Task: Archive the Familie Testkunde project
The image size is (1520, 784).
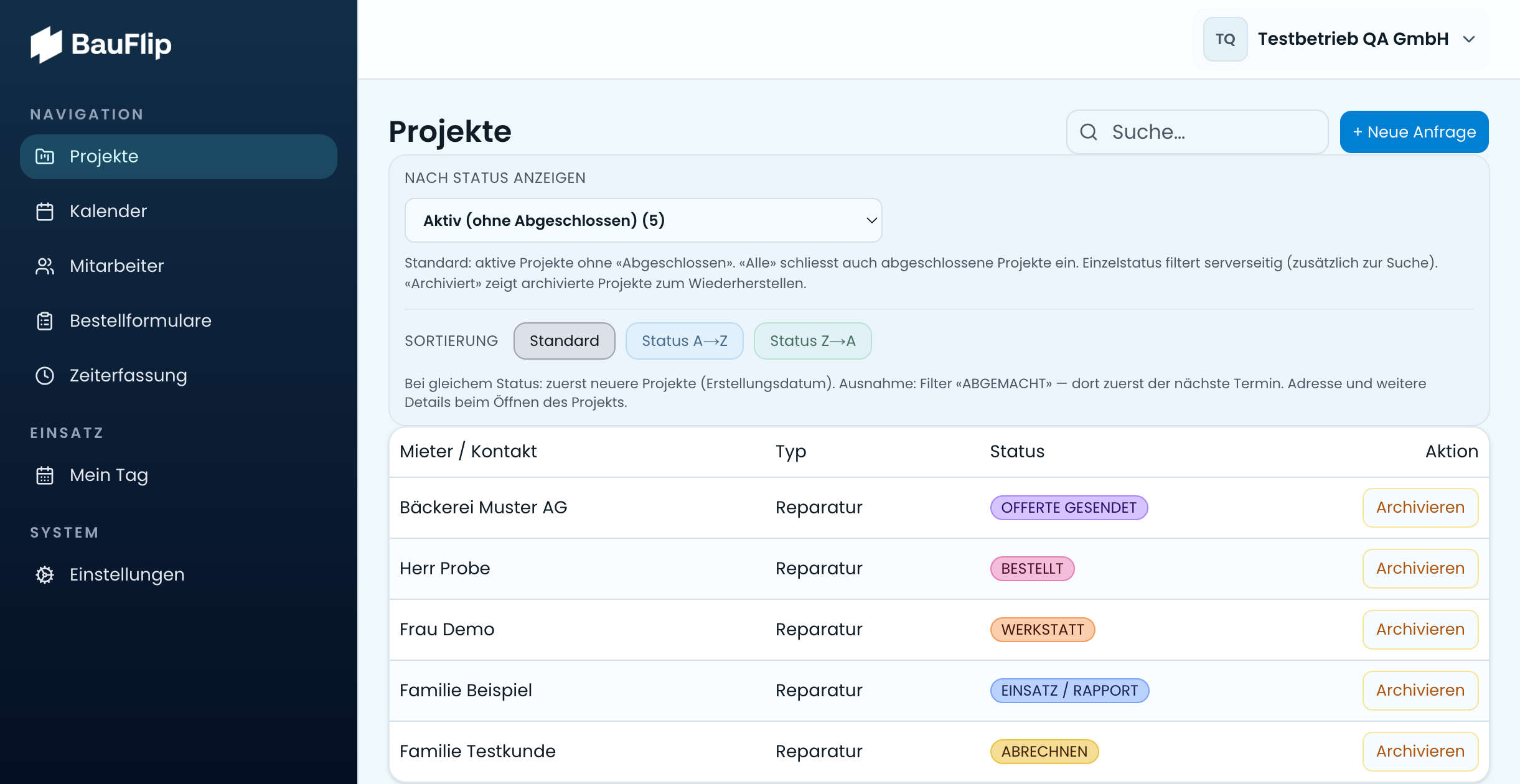Action: (1420, 752)
